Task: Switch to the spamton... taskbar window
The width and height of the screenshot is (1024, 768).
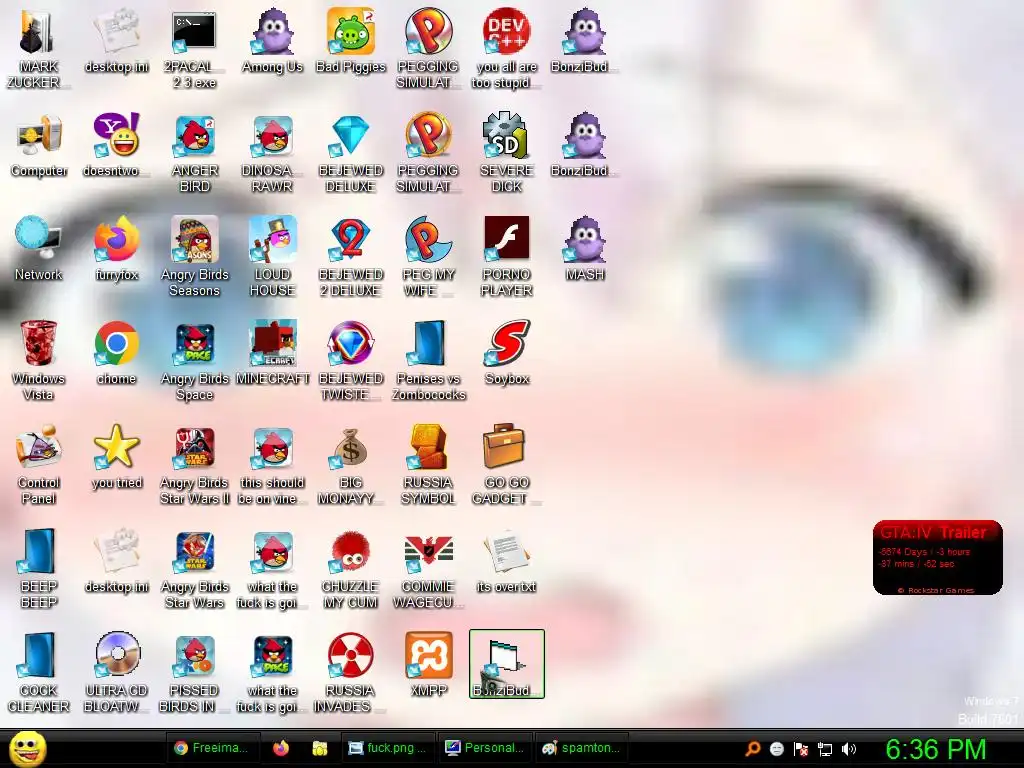Action: pos(582,748)
